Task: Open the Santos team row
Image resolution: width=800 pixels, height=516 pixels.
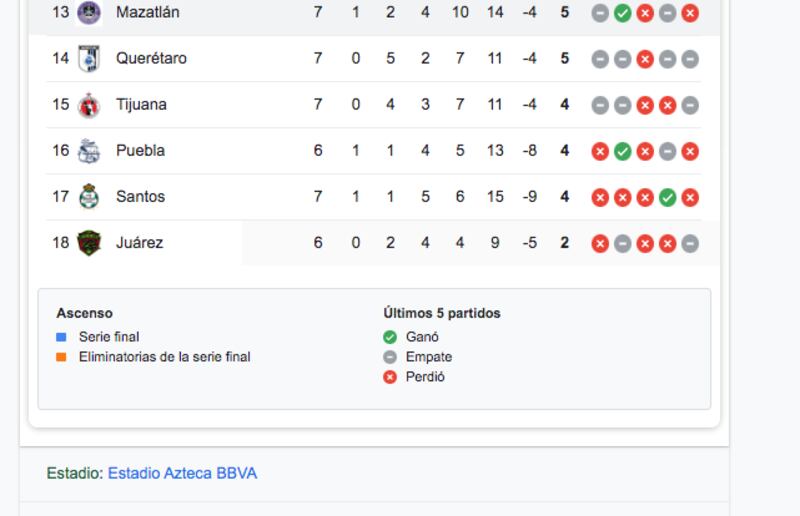Action: pyautogui.click(x=373, y=197)
